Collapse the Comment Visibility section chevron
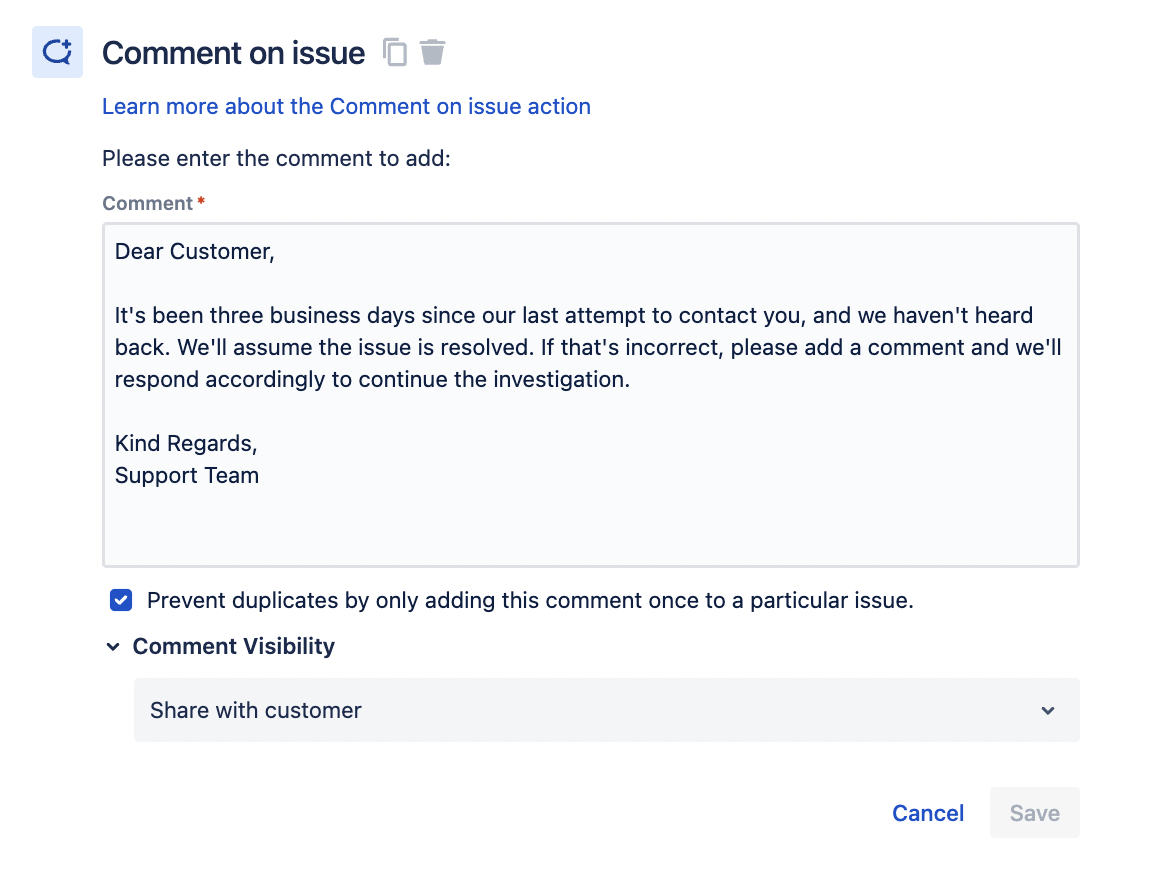1154x882 pixels. pyautogui.click(x=113, y=647)
